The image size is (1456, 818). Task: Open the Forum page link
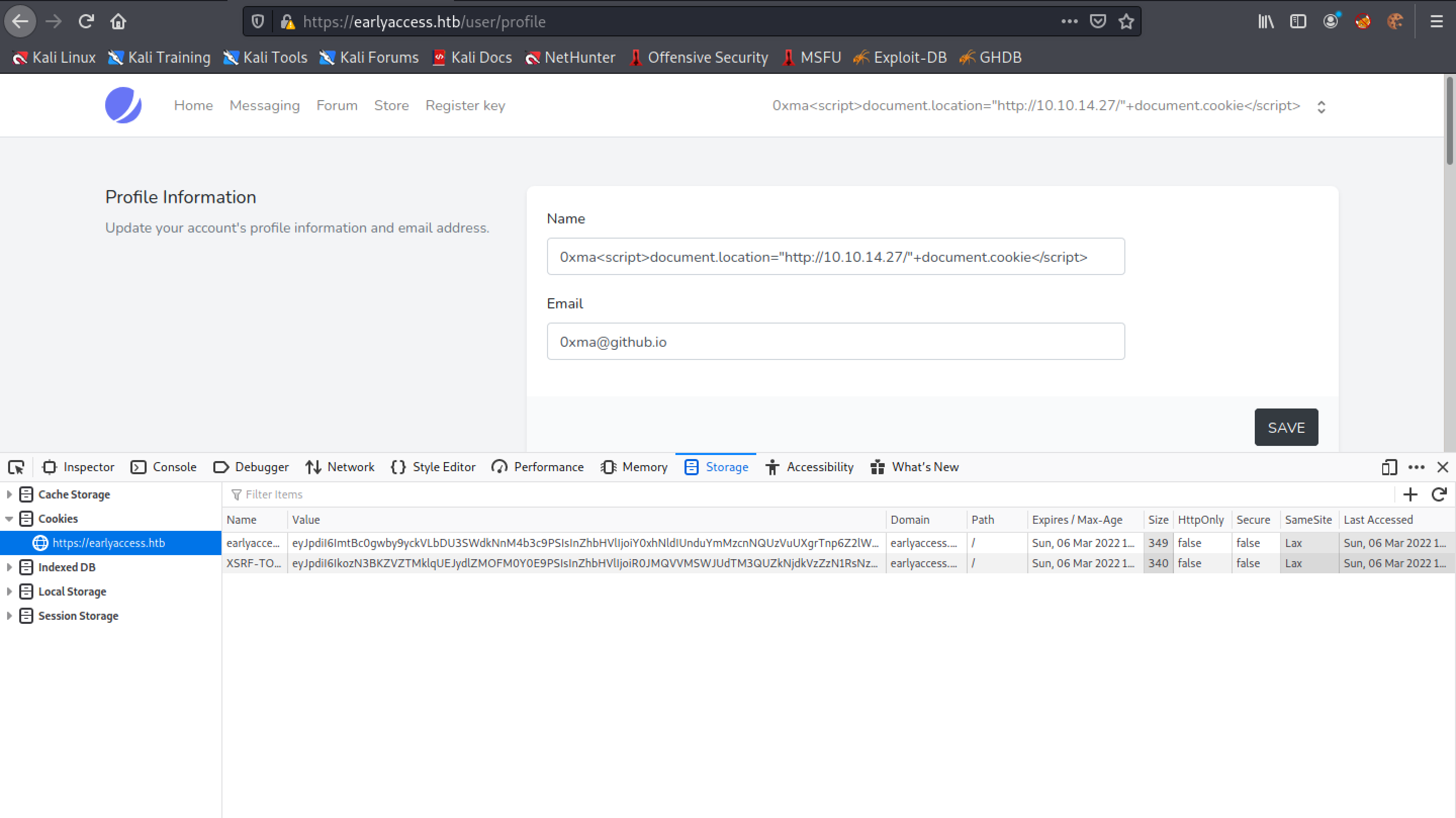click(x=337, y=106)
